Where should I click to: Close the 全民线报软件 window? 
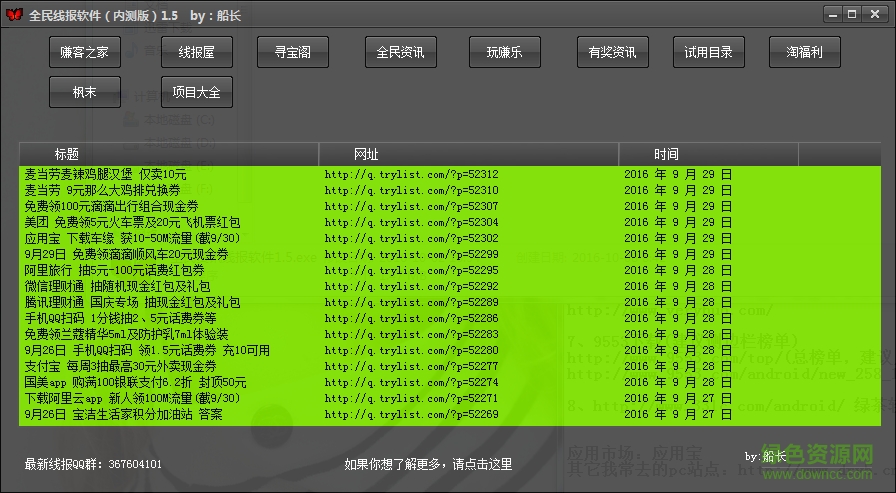pyautogui.click(x=875, y=15)
